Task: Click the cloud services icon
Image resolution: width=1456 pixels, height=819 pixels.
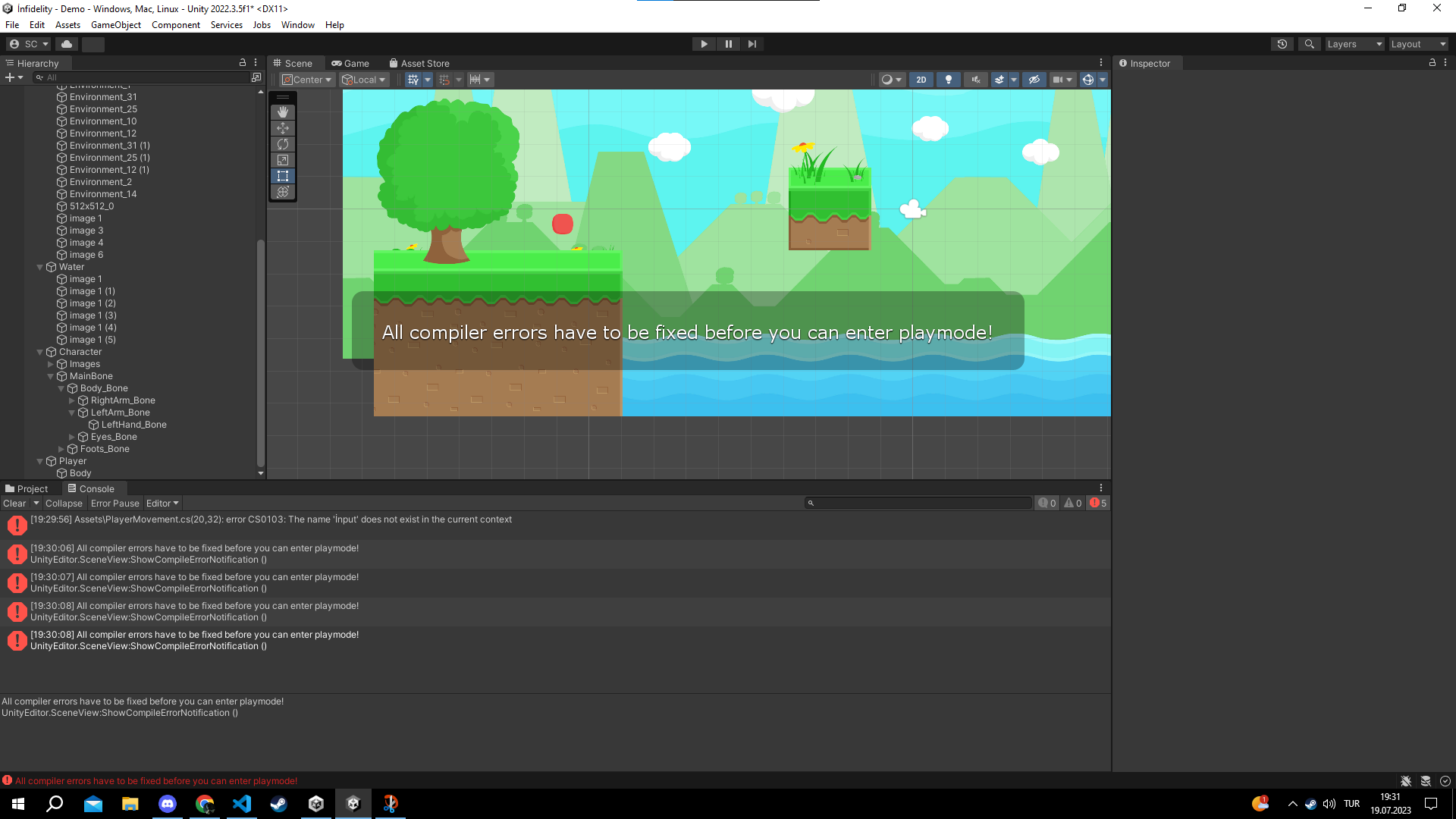Action: coord(67,44)
